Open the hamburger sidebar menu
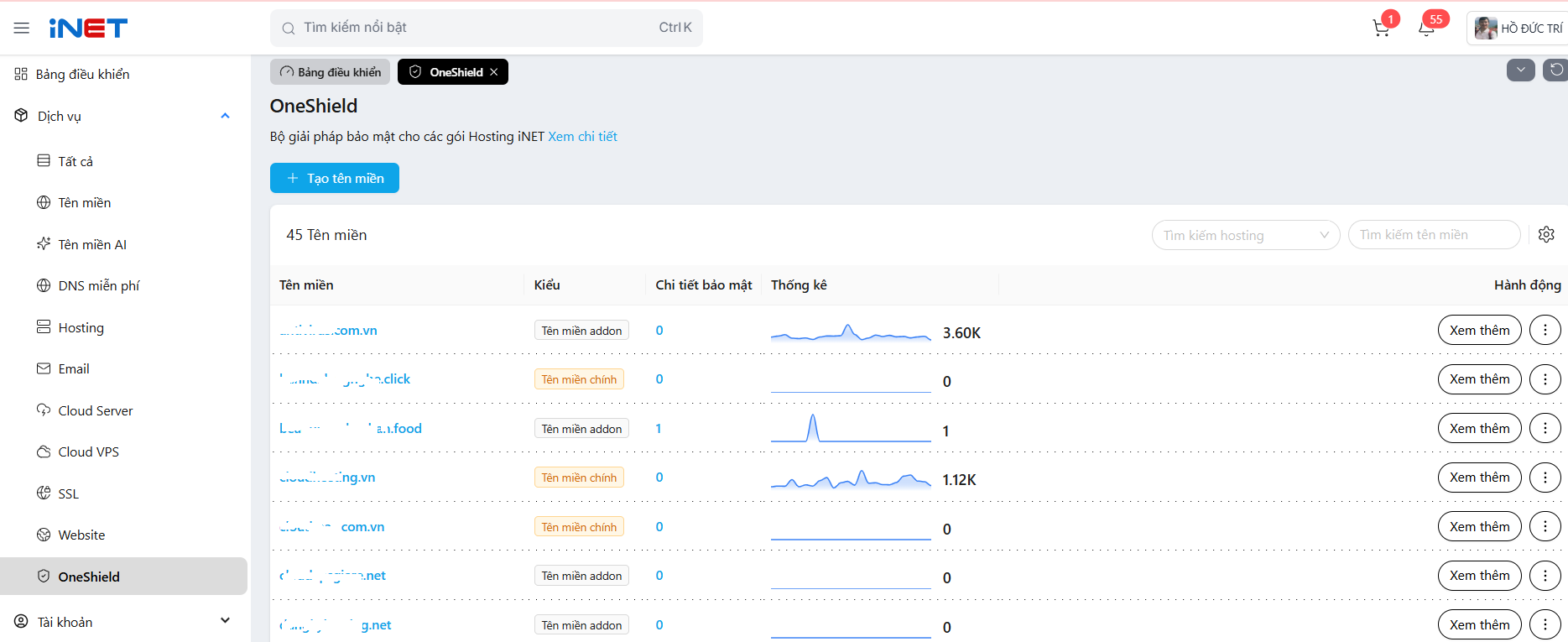This screenshot has width=1568, height=642. 22,28
